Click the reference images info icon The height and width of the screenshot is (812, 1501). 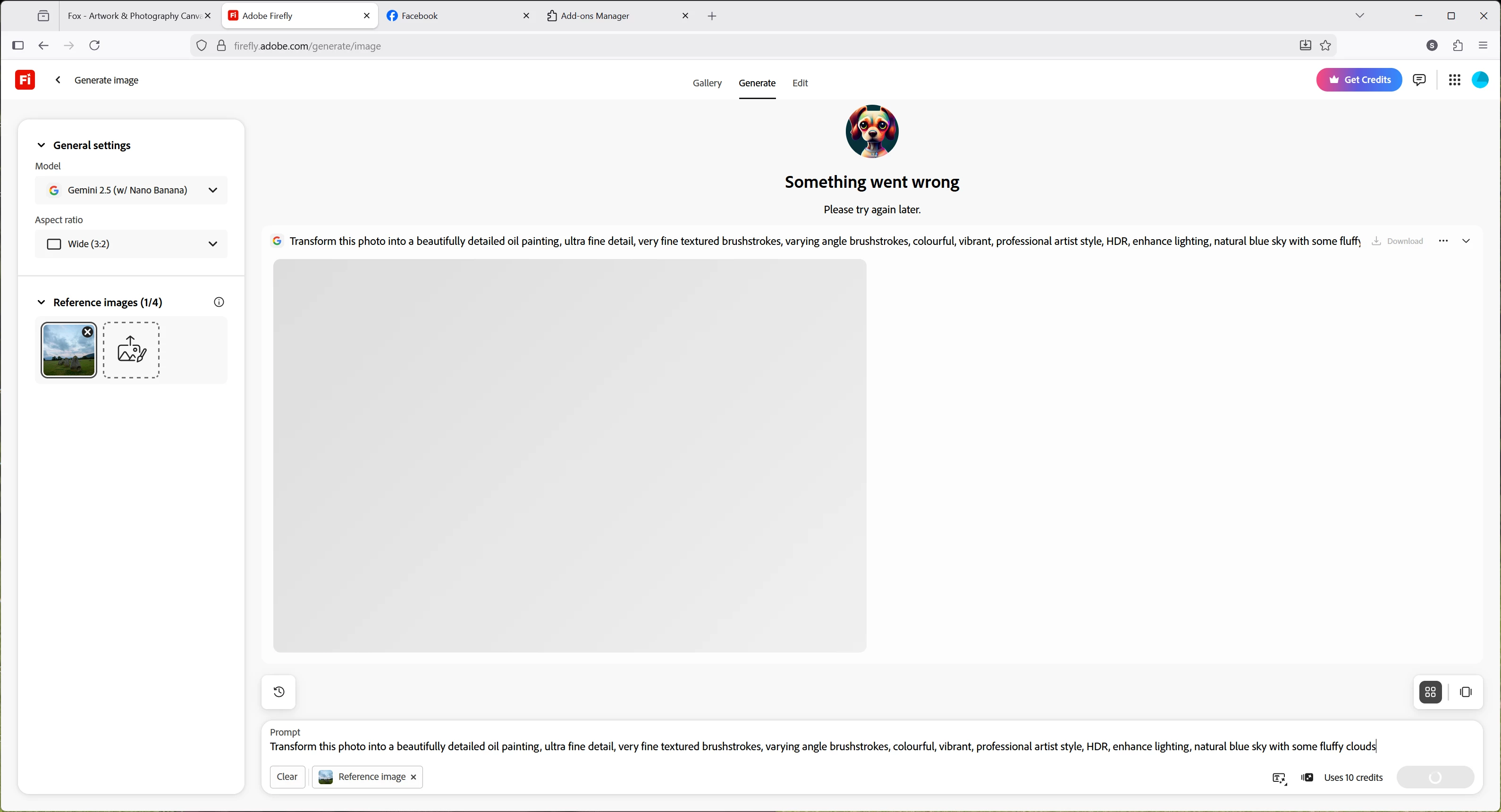pyautogui.click(x=219, y=302)
